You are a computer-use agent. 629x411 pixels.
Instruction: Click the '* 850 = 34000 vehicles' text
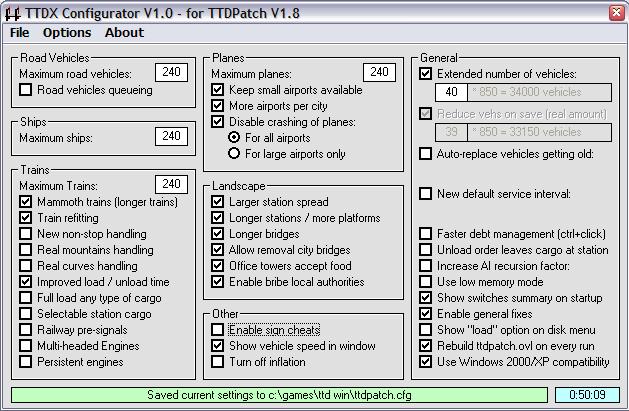(527, 92)
